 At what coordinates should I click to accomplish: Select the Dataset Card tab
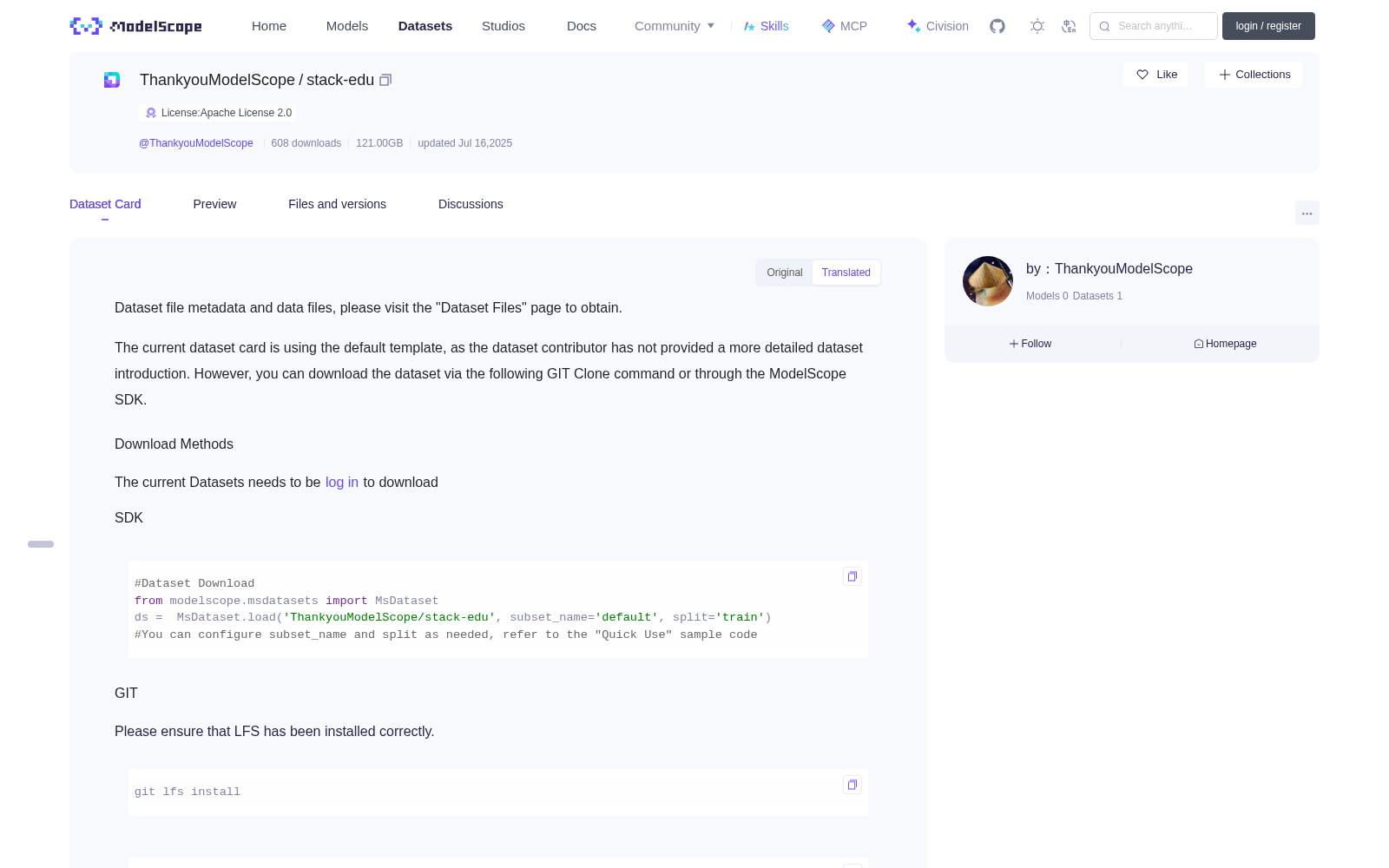pos(105,204)
